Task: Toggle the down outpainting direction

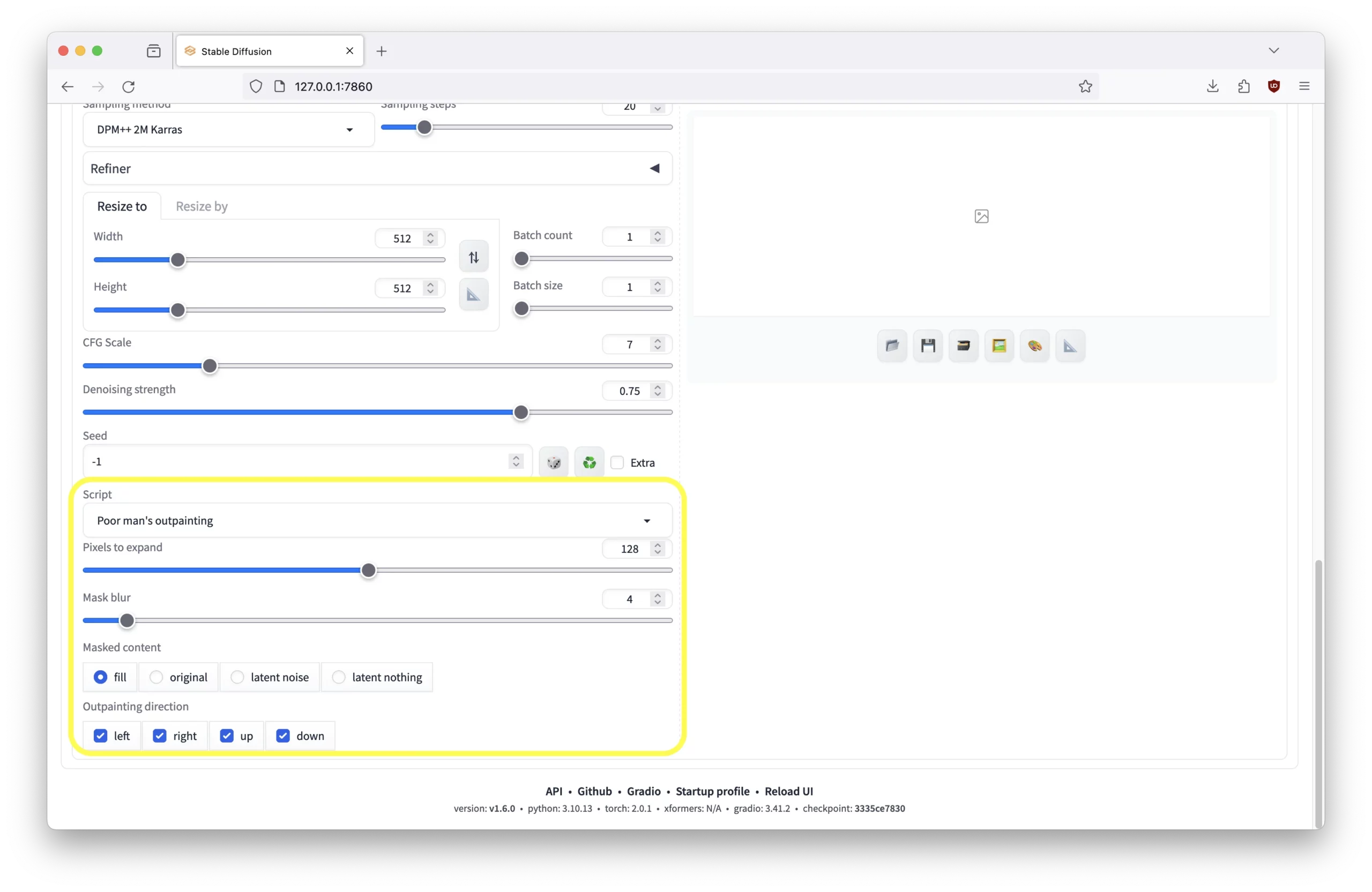Action: 283,737
